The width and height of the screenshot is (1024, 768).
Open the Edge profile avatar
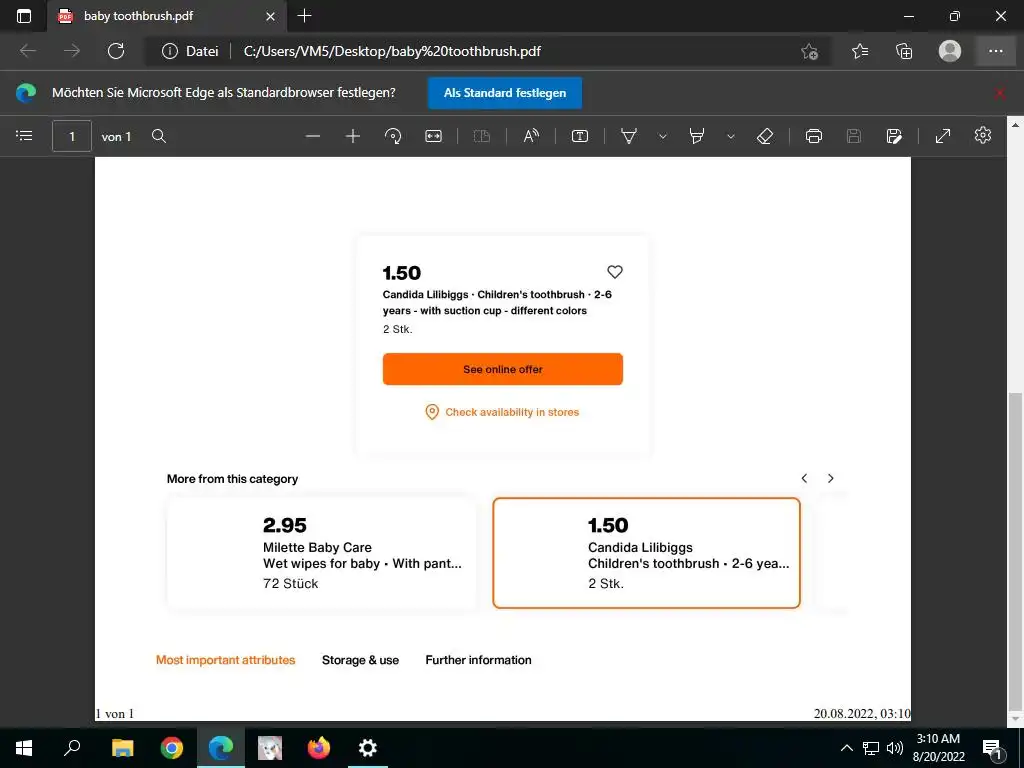pyautogui.click(x=950, y=51)
